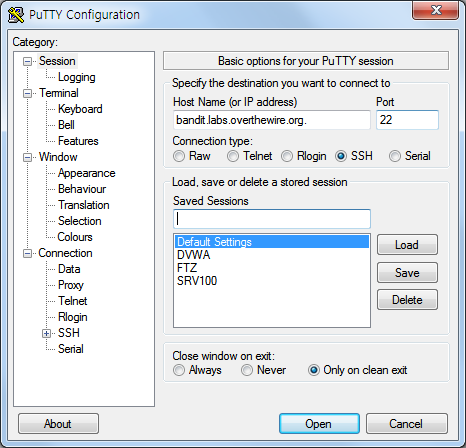Click the PuTTY icon in title bar
The width and height of the screenshot is (466, 448).
tap(16, 15)
